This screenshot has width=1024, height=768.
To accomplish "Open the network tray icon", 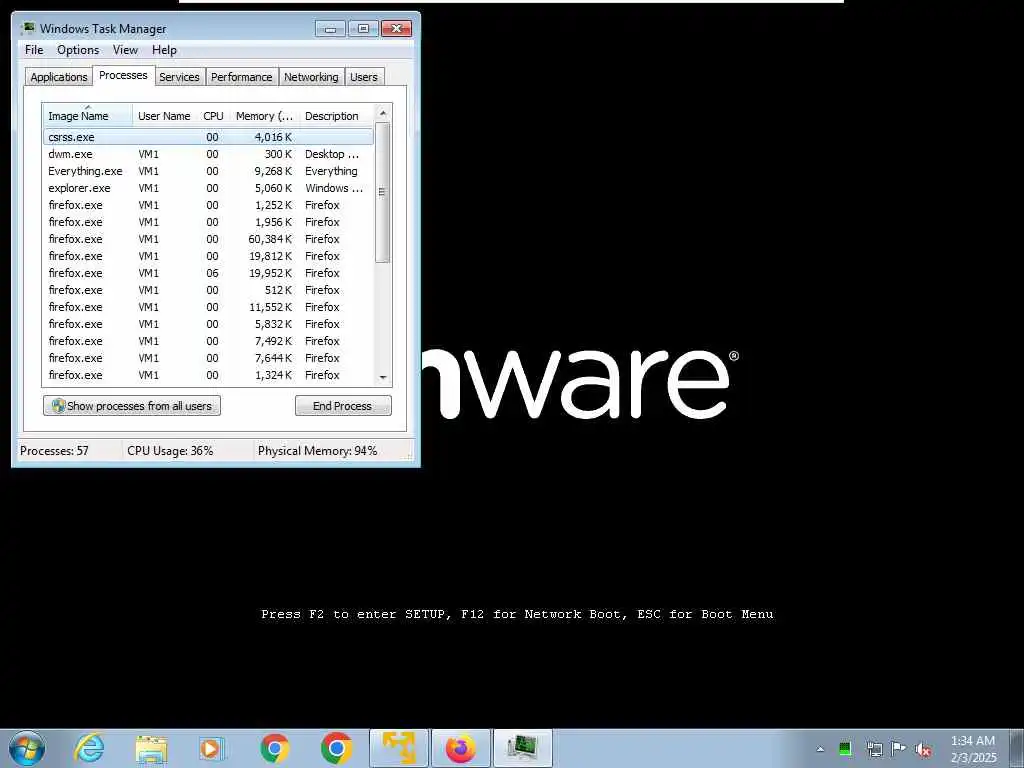I will point(874,749).
